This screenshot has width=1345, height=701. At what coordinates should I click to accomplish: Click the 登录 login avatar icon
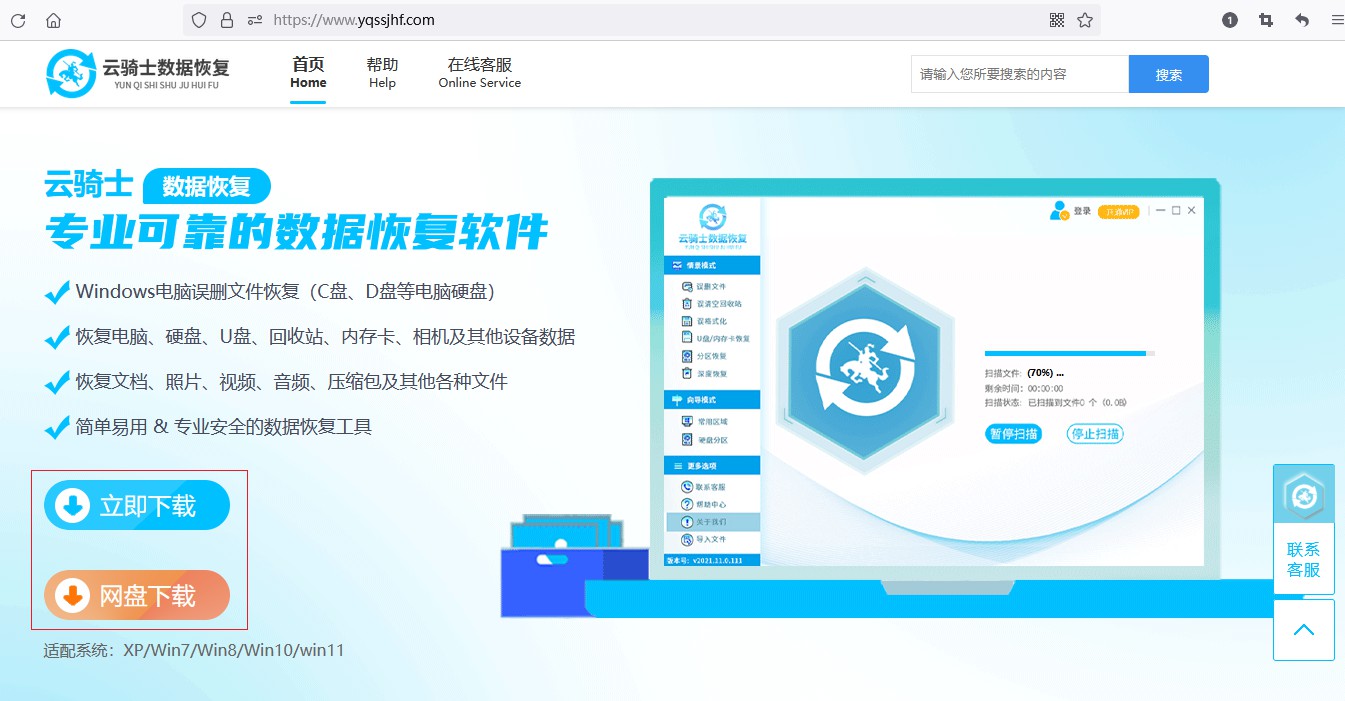1057,211
